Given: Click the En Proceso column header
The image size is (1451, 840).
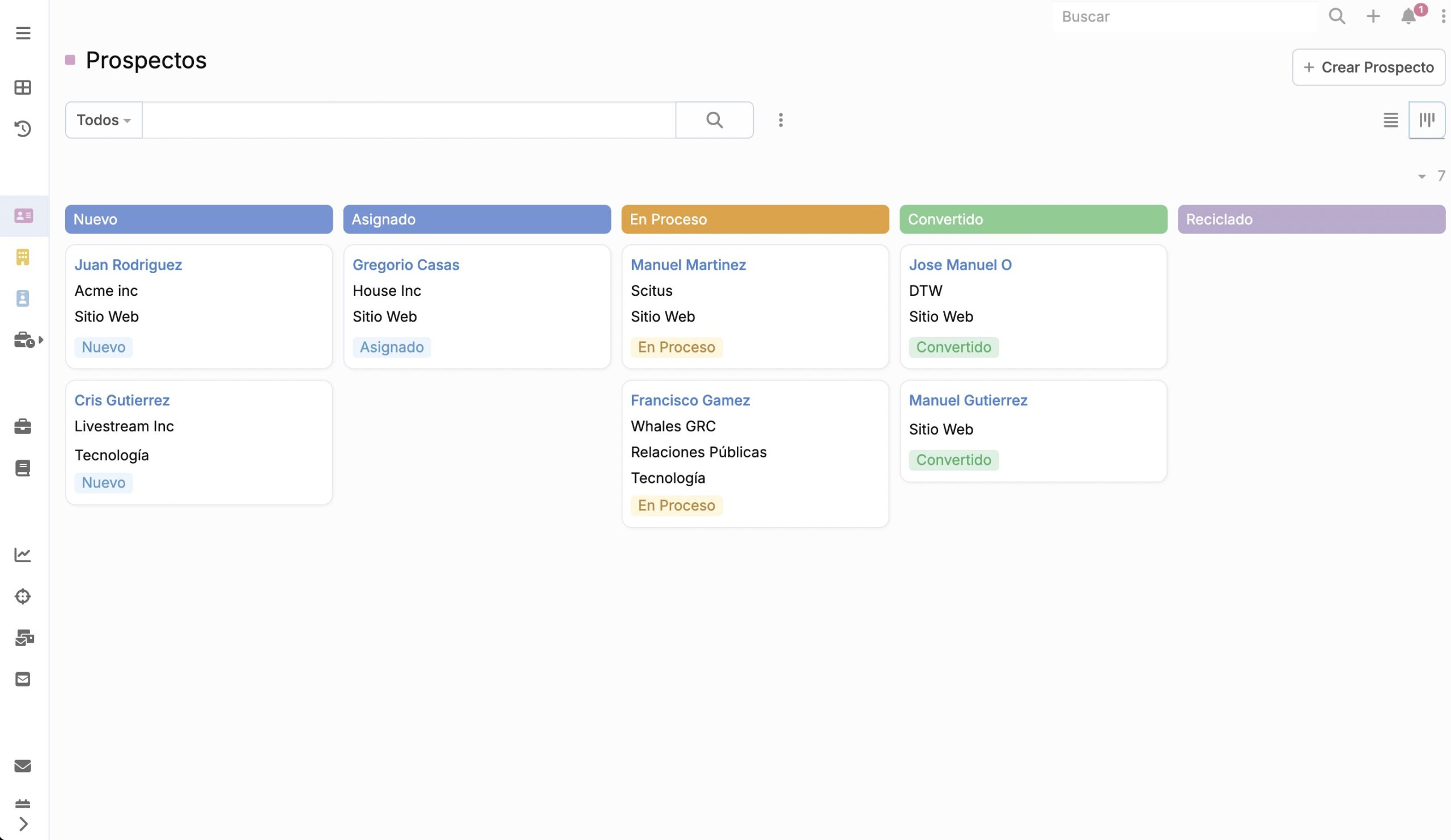Looking at the screenshot, I should coord(755,219).
